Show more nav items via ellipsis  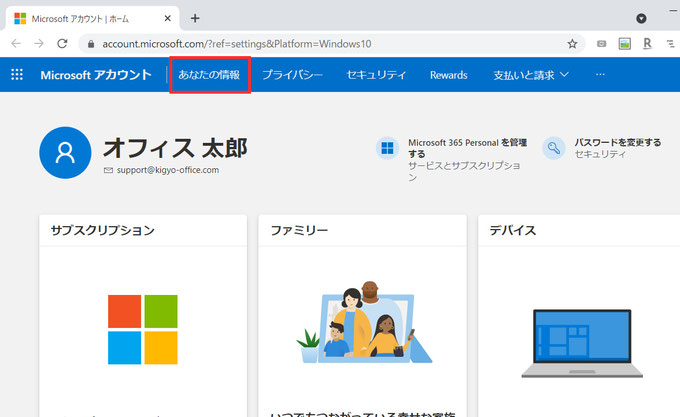click(600, 75)
